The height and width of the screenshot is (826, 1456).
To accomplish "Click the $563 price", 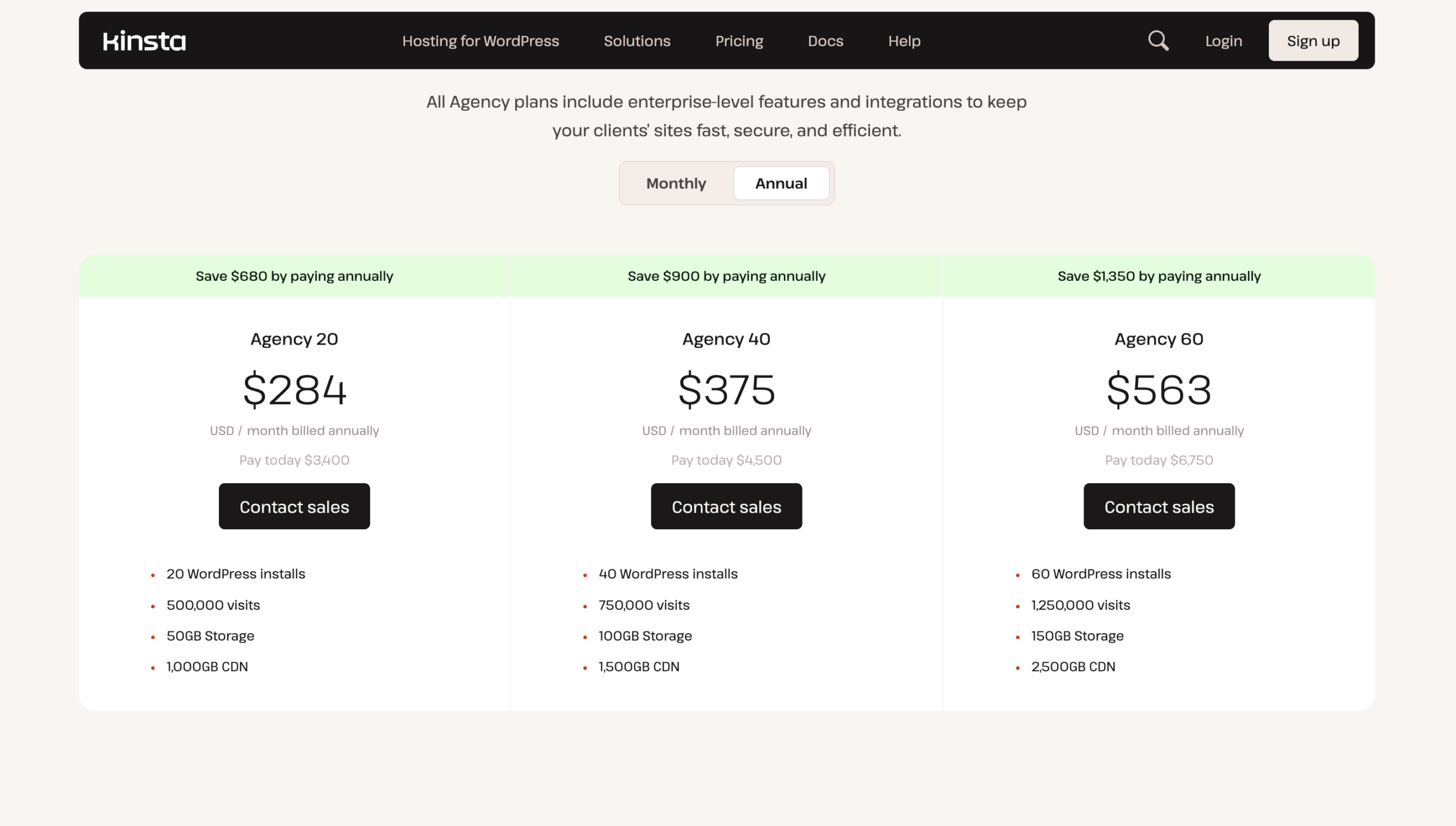I will [1159, 390].
